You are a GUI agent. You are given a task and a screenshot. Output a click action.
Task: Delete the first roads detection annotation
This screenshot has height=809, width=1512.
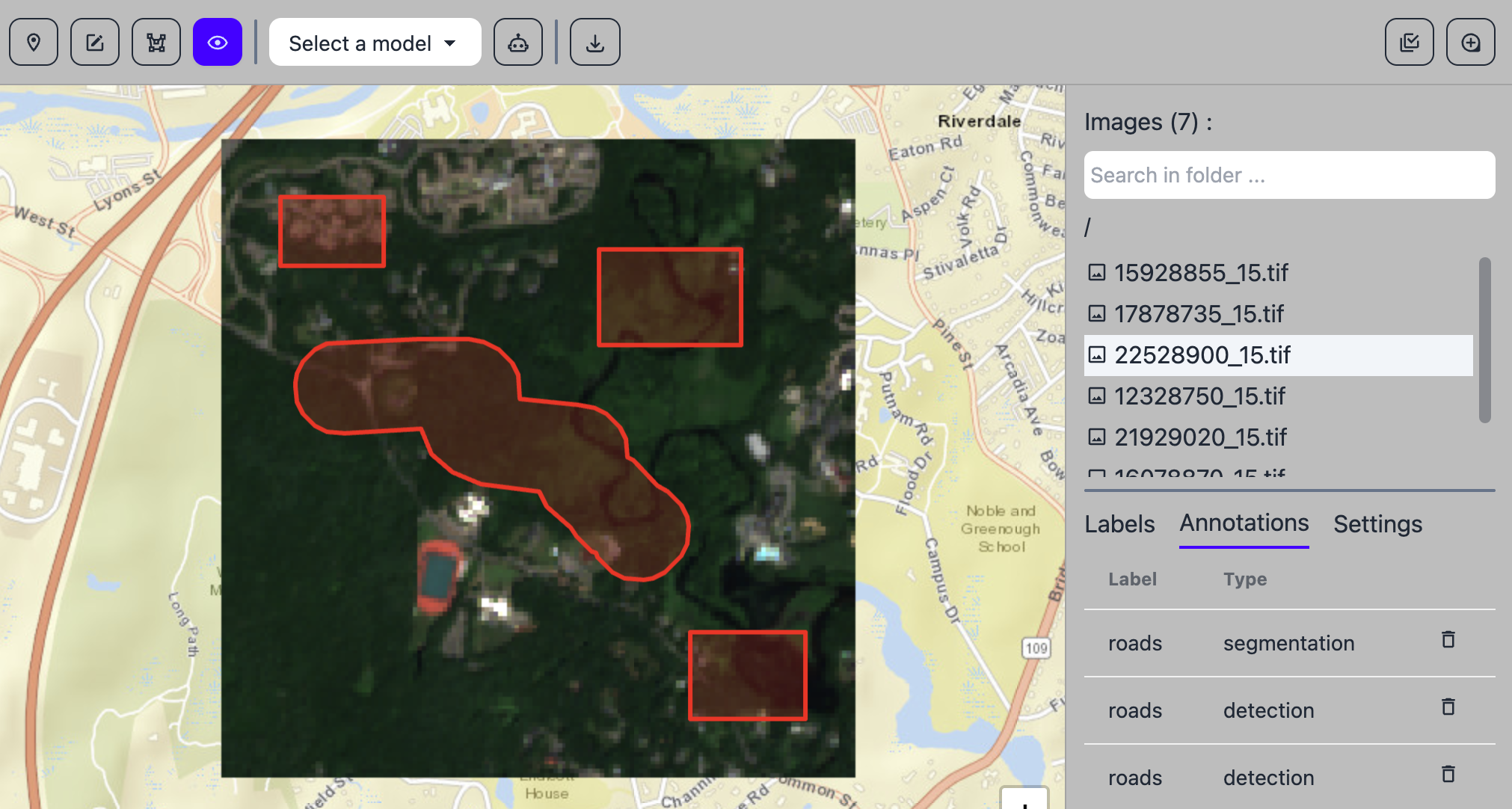(x=1448, y=707)
